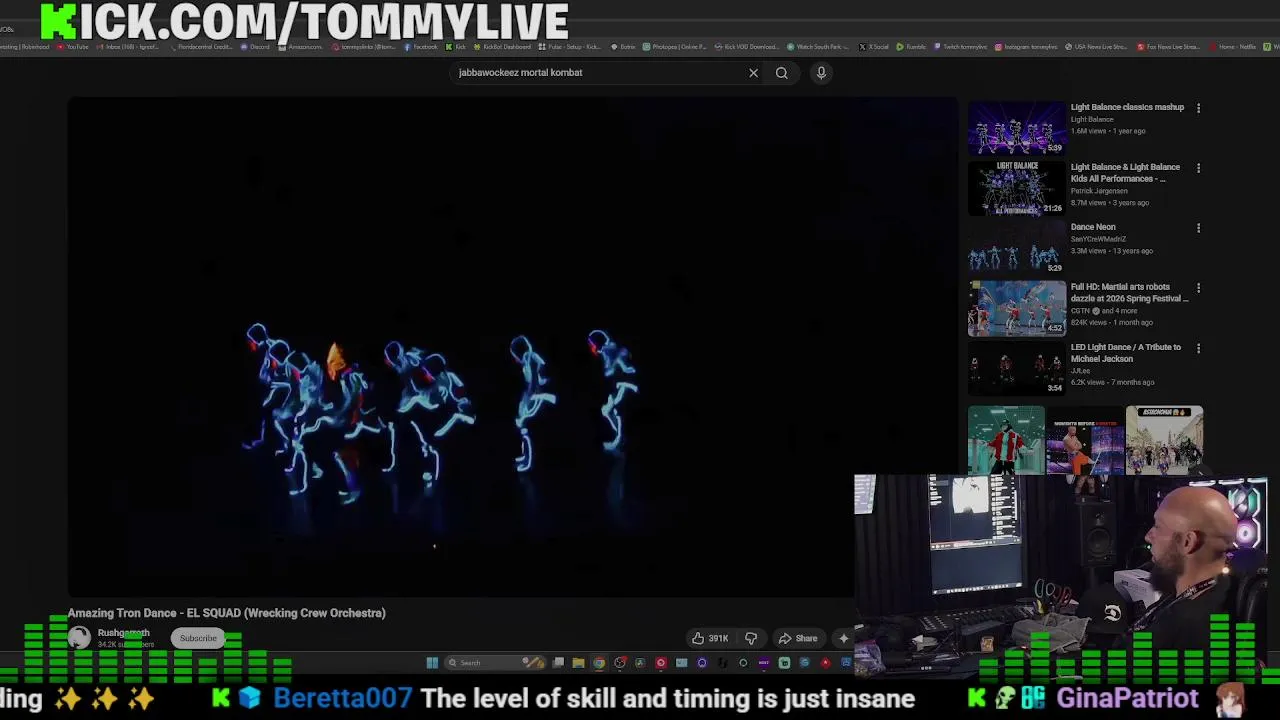Open the X Social bookmark
The width and height of the screenshot is (1280, 720).
tap(874, 47)
